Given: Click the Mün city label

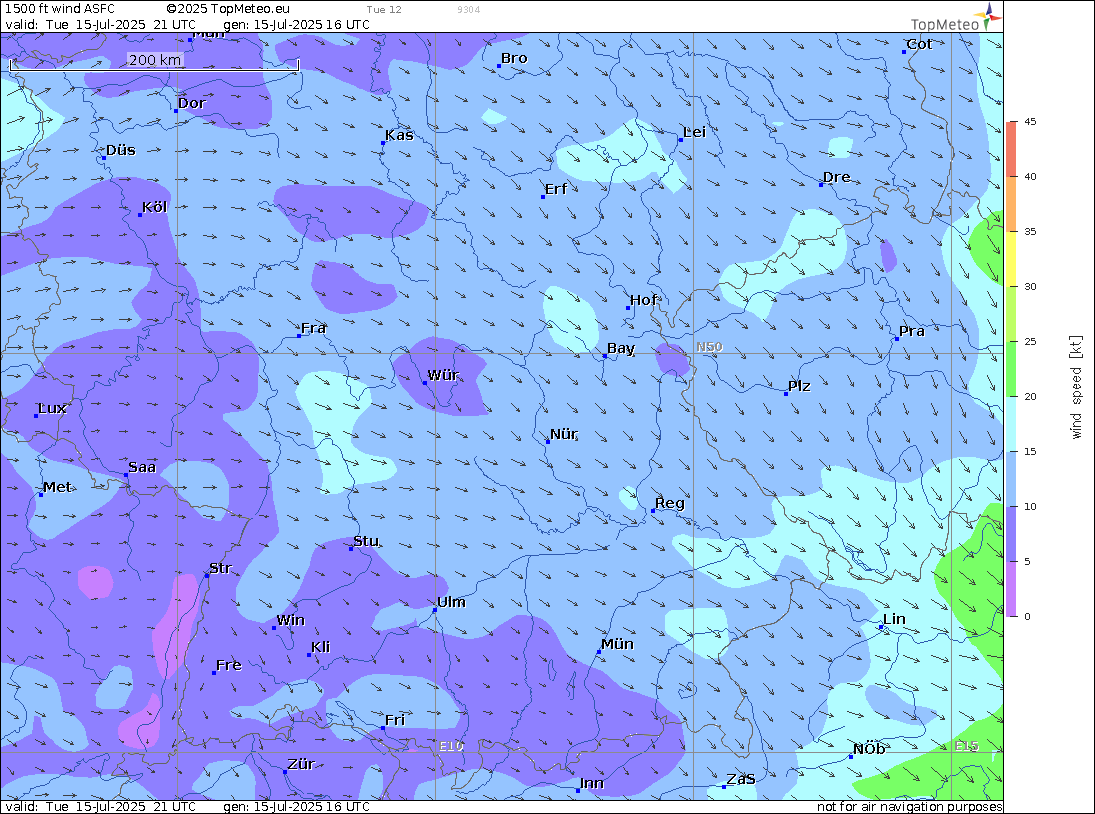Looking at the screenshot, I should point(617,644).
